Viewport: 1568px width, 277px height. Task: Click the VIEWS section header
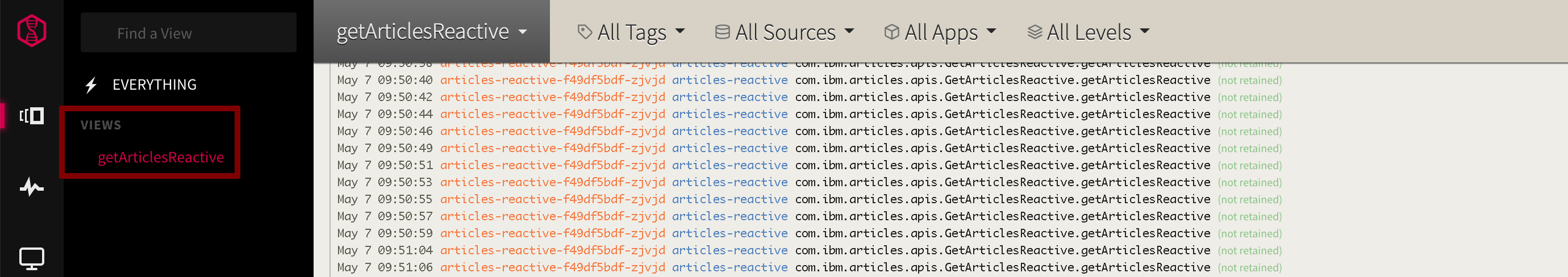pyautogui.click(x=101, y=125)
